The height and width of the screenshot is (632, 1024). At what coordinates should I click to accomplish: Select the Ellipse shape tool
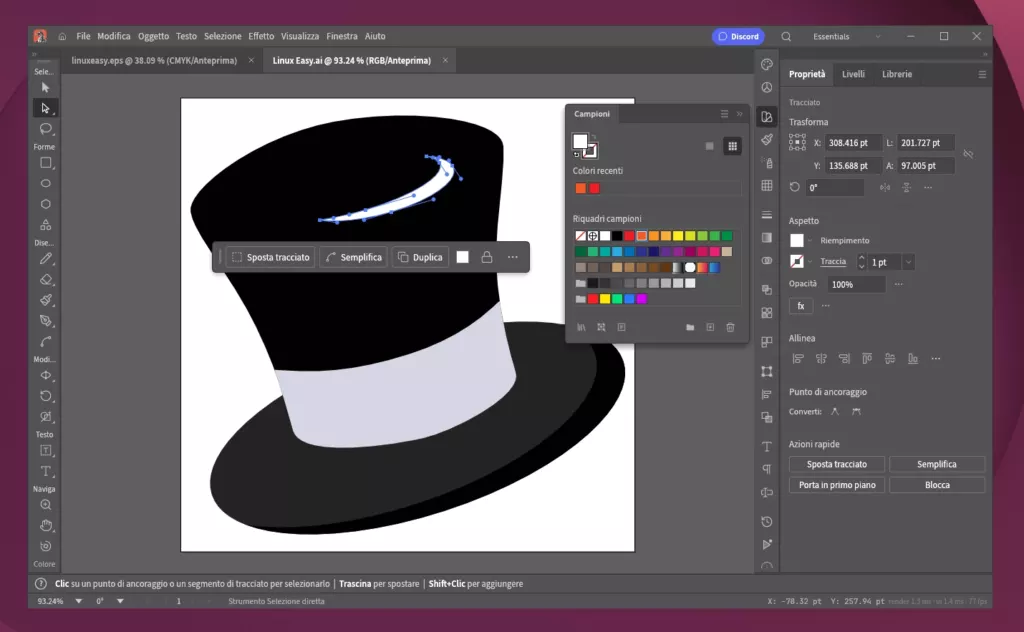click(45, 183)
